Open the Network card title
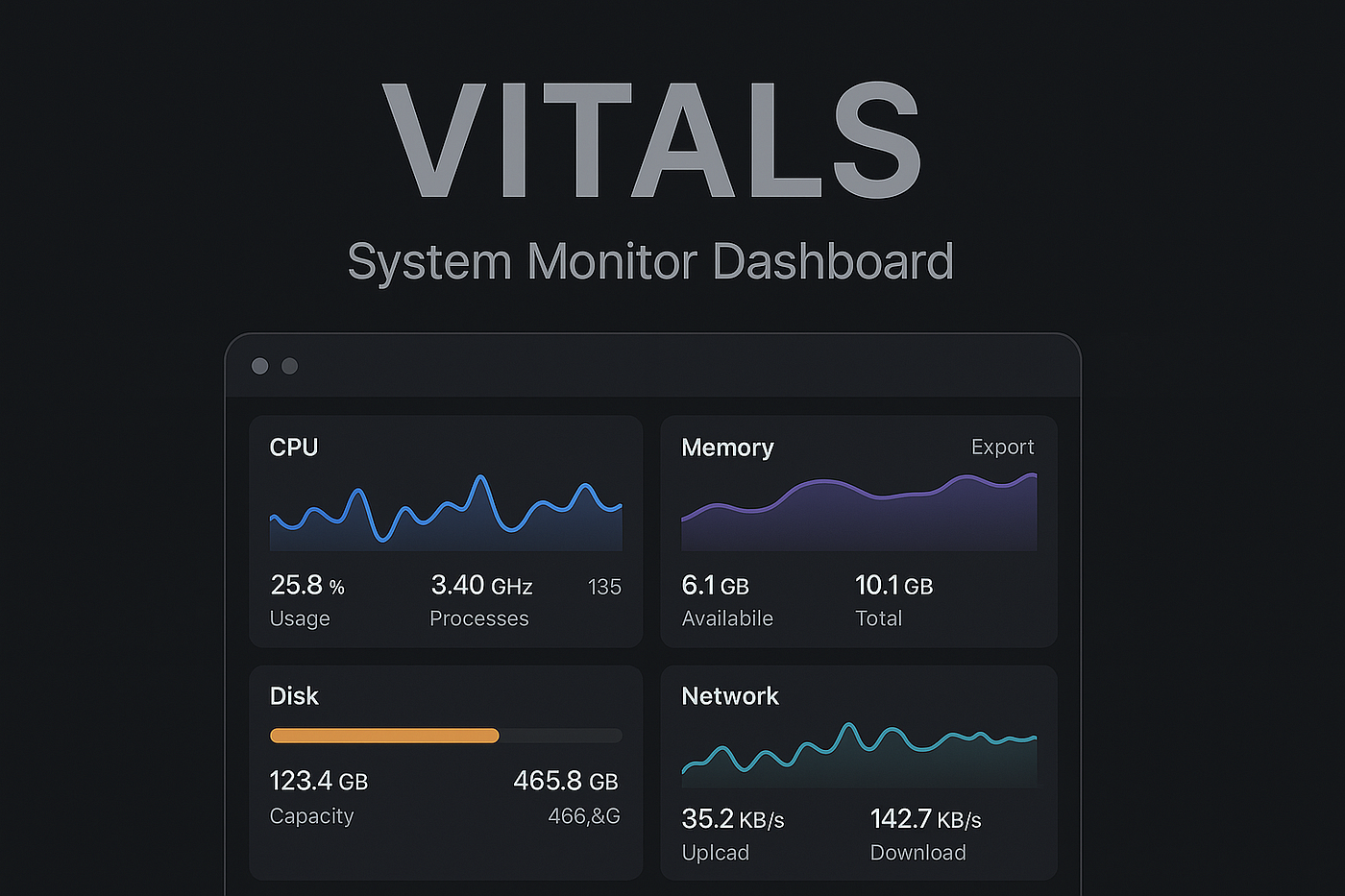1345x896 pixels. (730, 696)
